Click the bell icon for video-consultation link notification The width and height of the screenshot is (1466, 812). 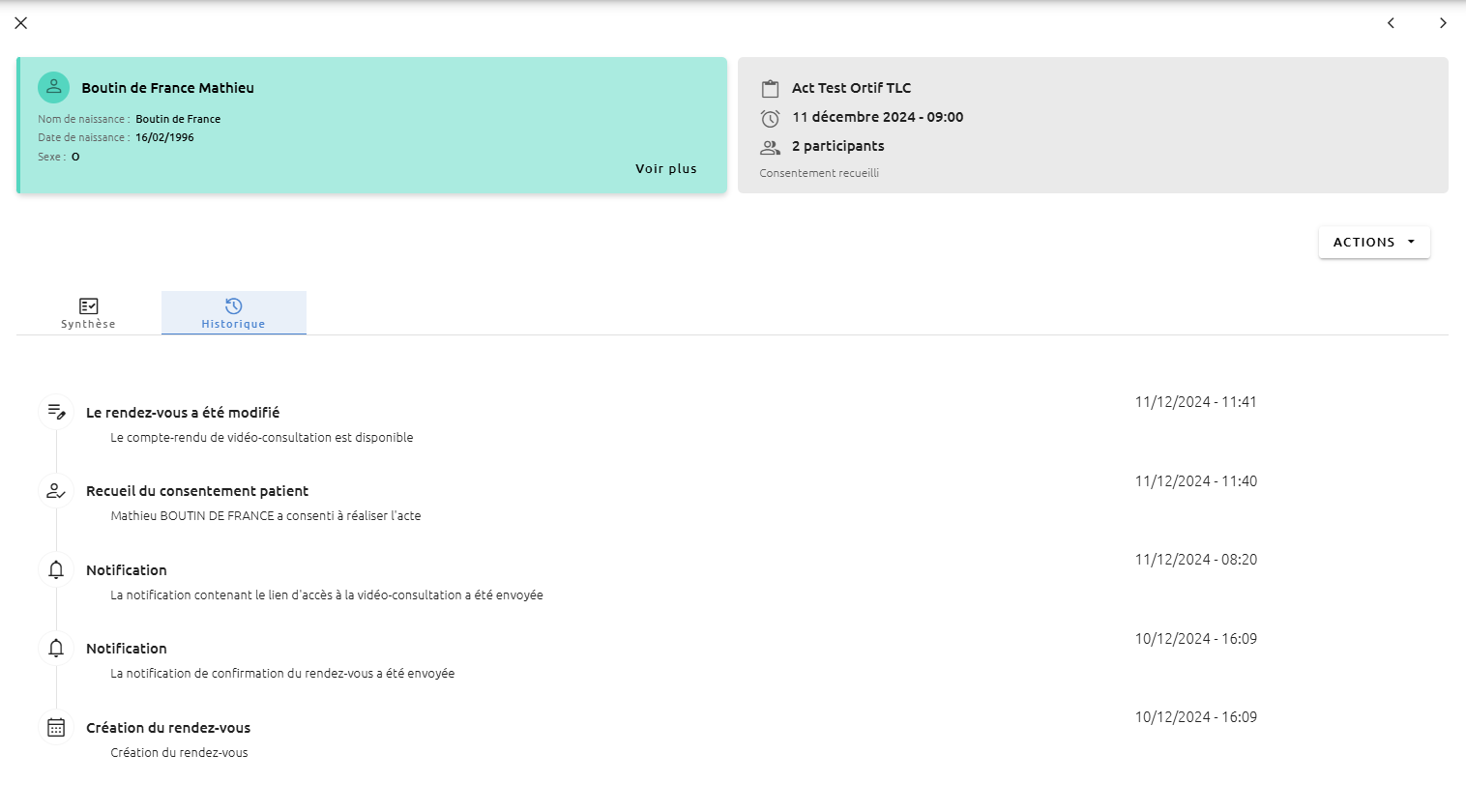pyautogui.click(x=56, y=569)
